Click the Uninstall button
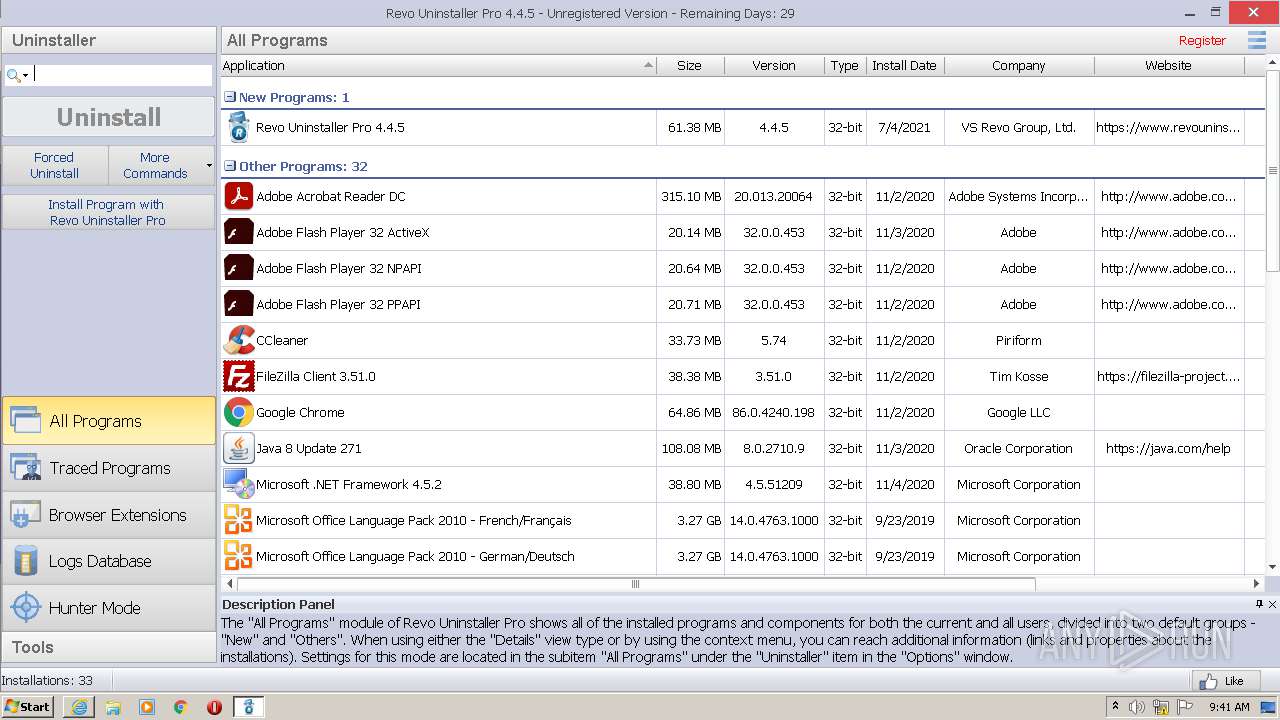Screen dimensions: 1280x720 pos(108,117)
